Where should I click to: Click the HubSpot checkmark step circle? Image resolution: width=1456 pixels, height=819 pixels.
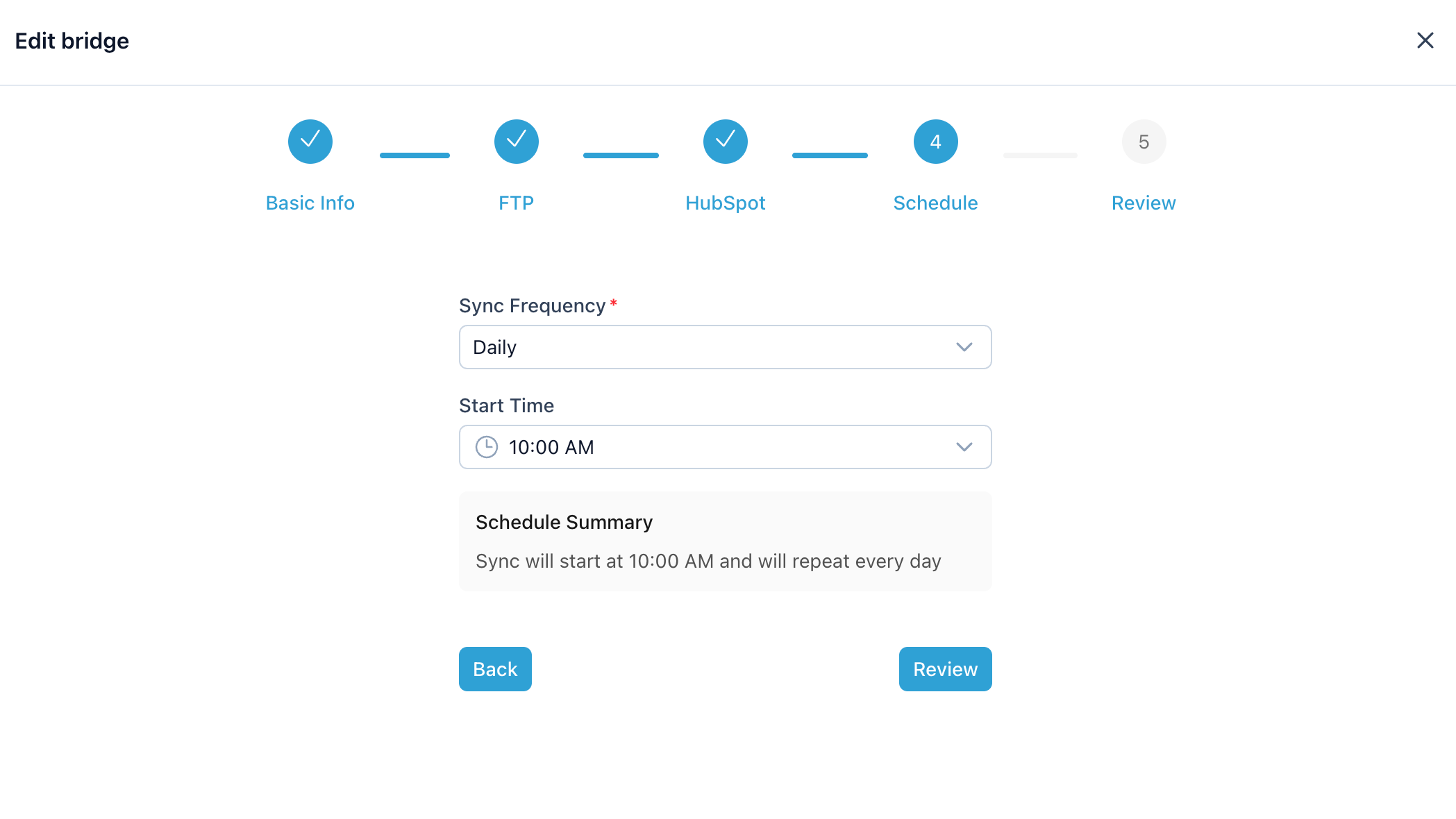[x=726, y=142]
